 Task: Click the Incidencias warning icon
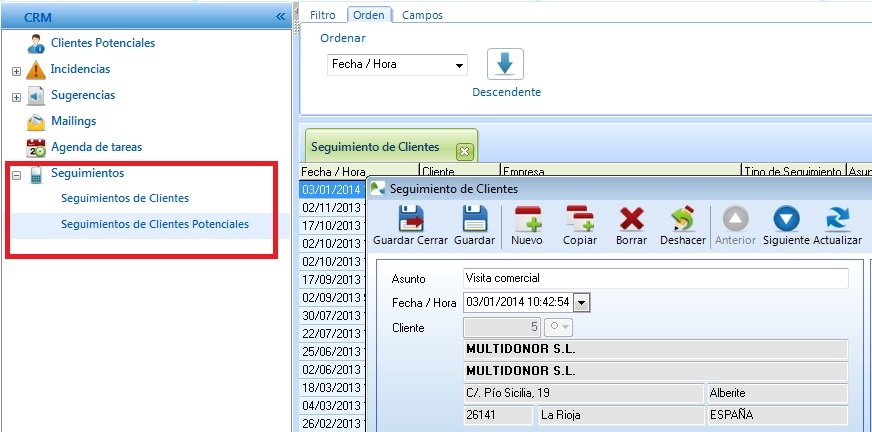[x=36, y=69]
